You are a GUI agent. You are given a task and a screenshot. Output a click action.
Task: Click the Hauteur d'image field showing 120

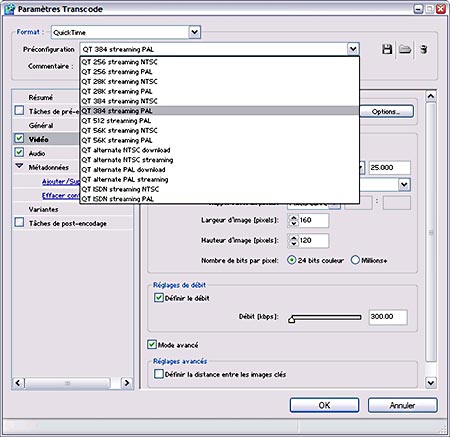point(313,241)
